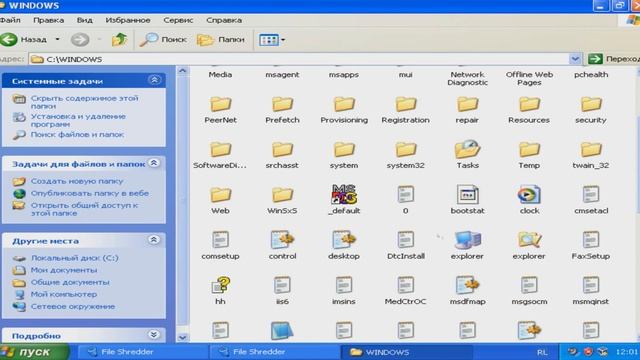Click the left pane scrollbar down arrow
640x360 pixels.
point(182,337)
